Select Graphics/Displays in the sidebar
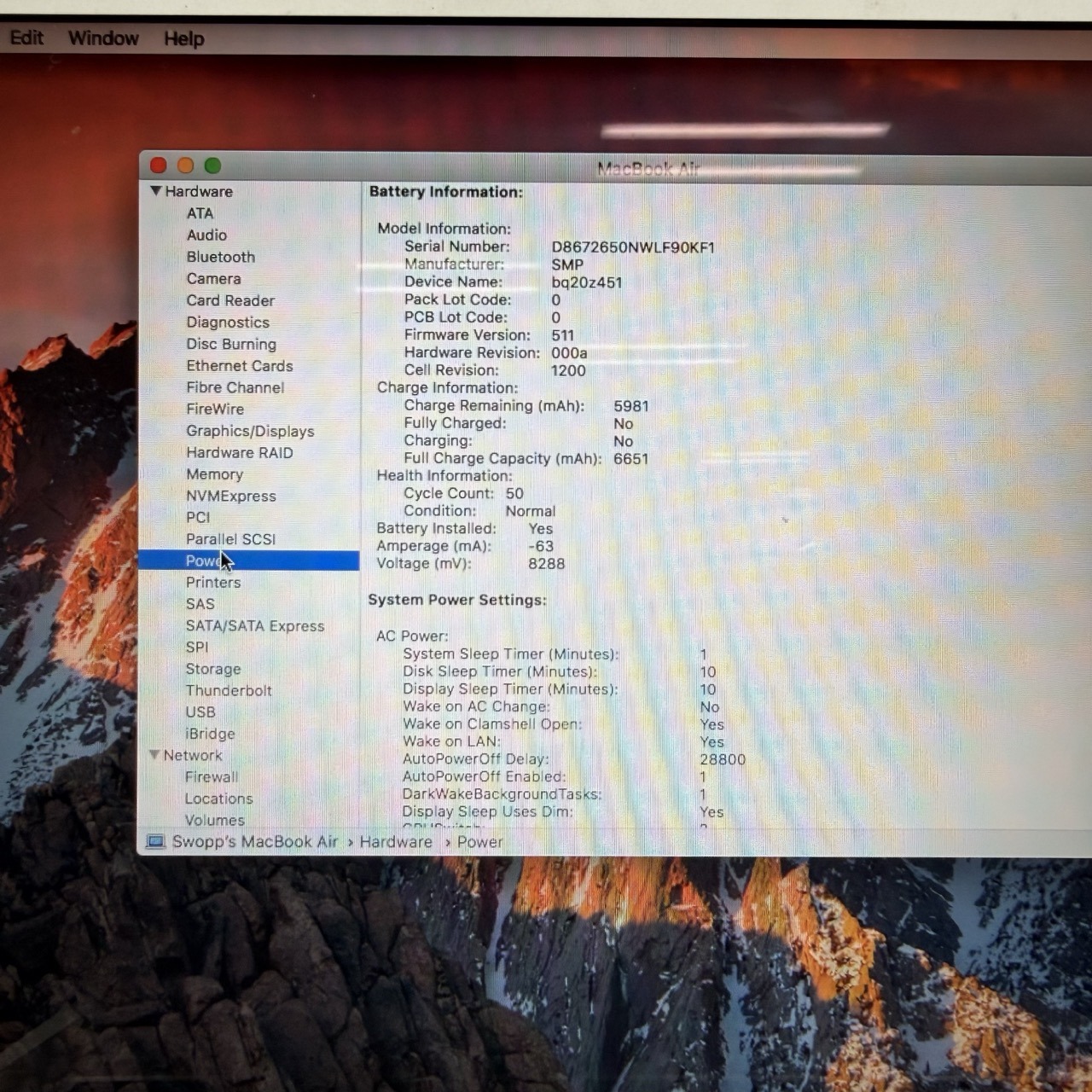Viewport: 1092px width, 1092px height. coord(250,431)
